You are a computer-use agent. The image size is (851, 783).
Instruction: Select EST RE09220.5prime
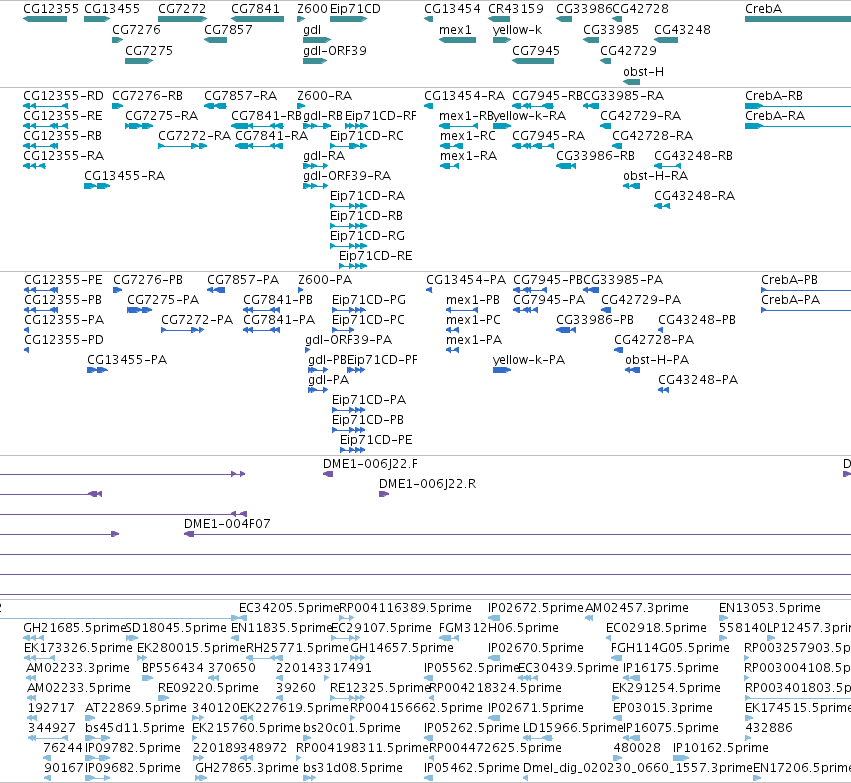coord(208,688)
